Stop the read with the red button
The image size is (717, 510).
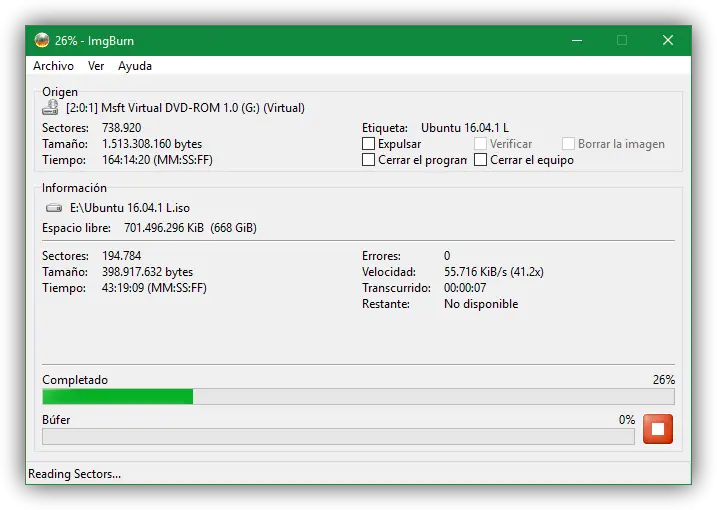[x=658, y=429]
